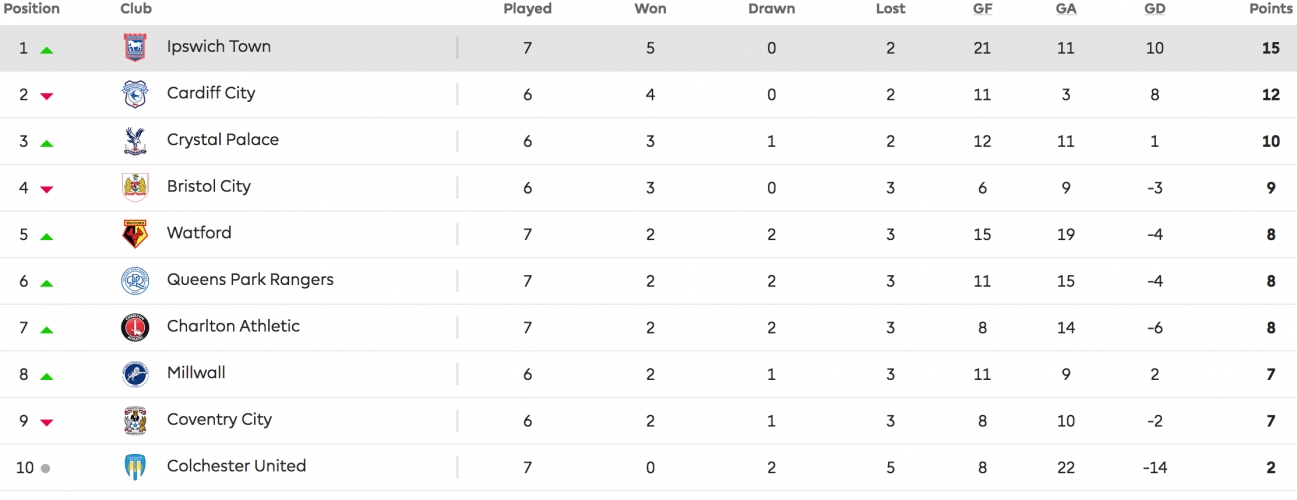Screen dimensions: 1297x500
Task: Click the grey dot beside position 10
Action: pyautogui.click(x=45, y=468)
